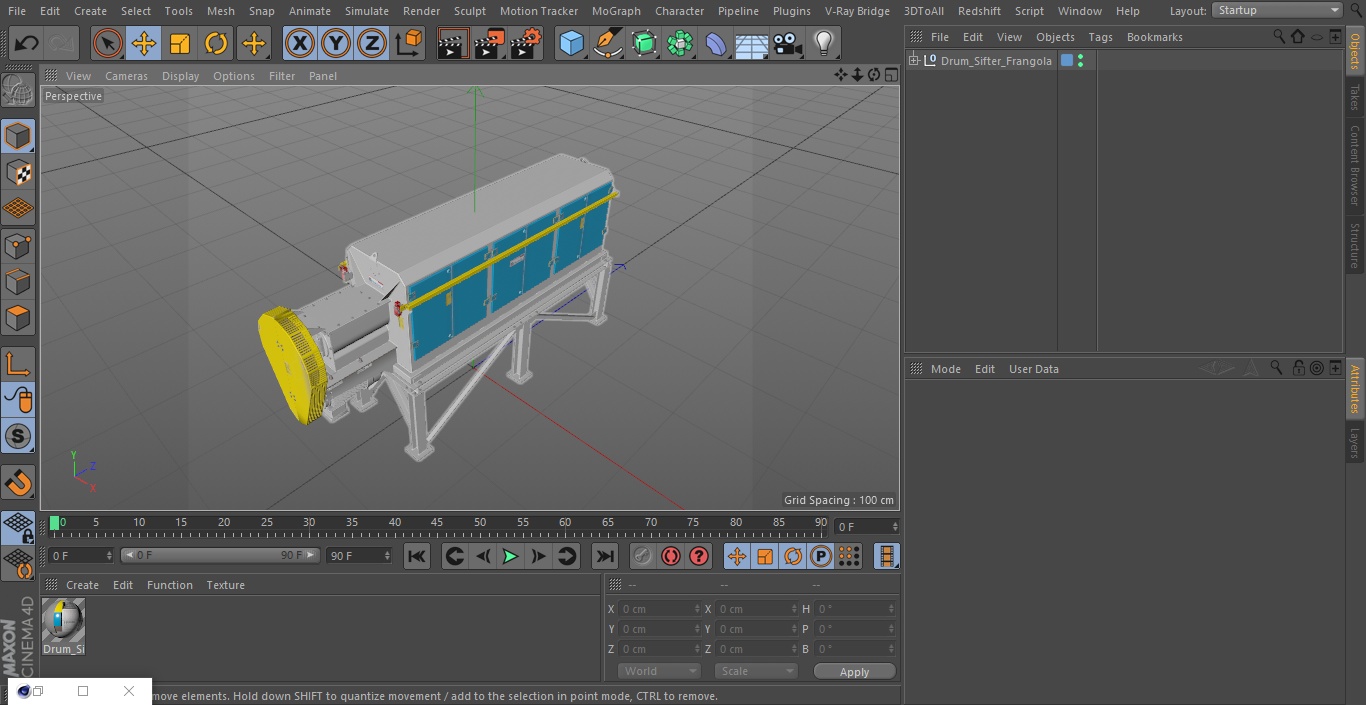Click the search icon in Object Manager
Screen dimensions: 1366x705
pyautogui.click(x=1279, y=36)
